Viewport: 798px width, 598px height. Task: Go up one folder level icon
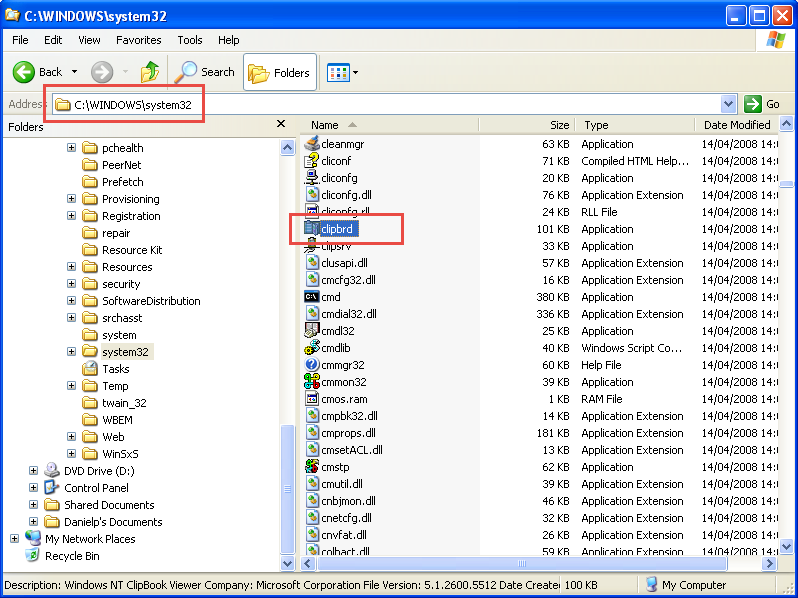[x=150, y=72]
